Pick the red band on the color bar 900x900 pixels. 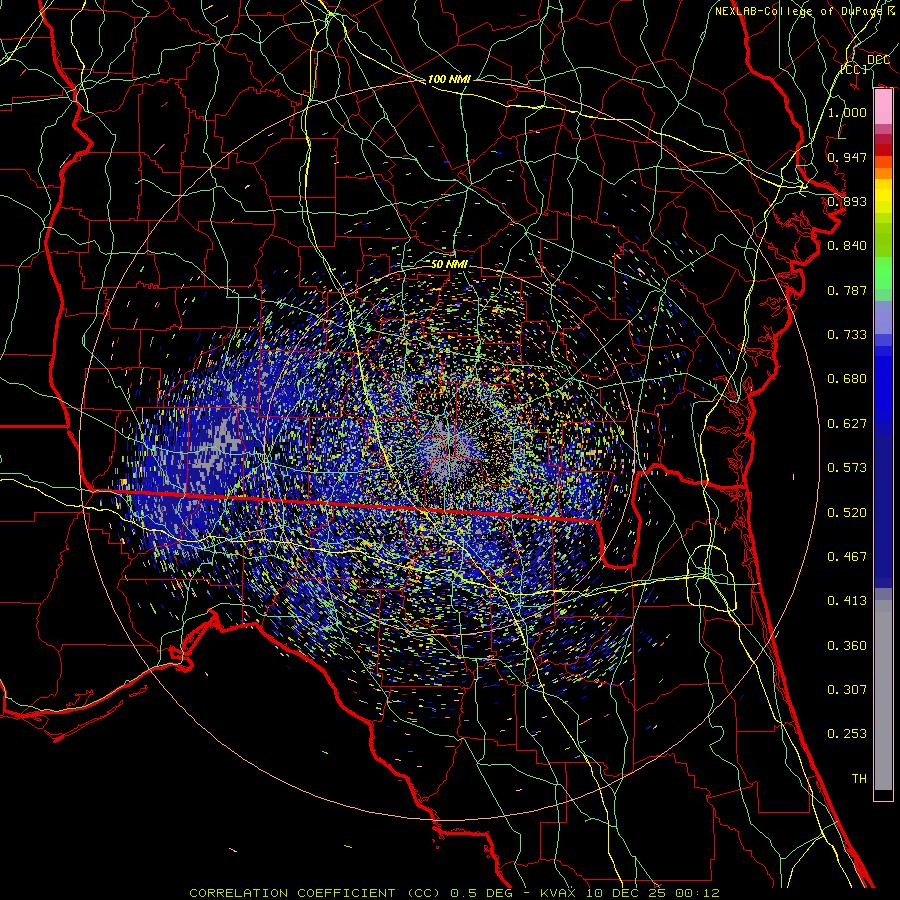click(x=883, y=149)
